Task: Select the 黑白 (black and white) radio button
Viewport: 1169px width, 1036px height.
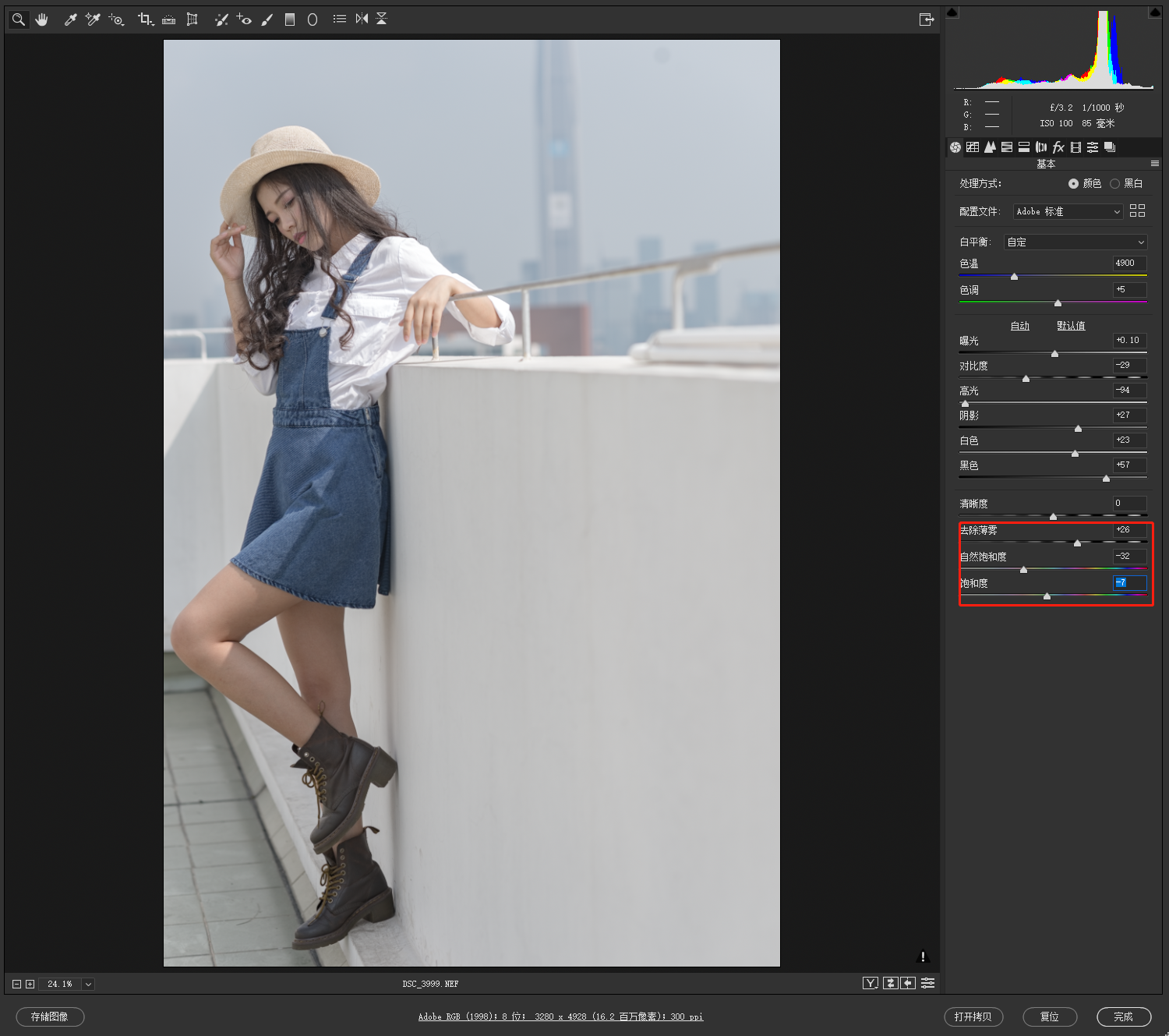Action: click(1114, 184)
